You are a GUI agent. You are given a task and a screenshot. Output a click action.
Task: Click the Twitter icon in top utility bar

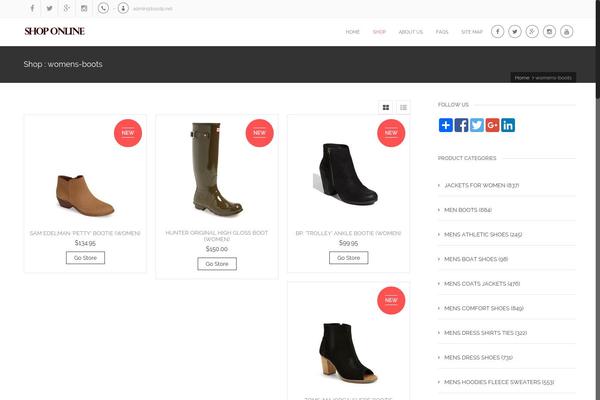(x=50, y=8)
